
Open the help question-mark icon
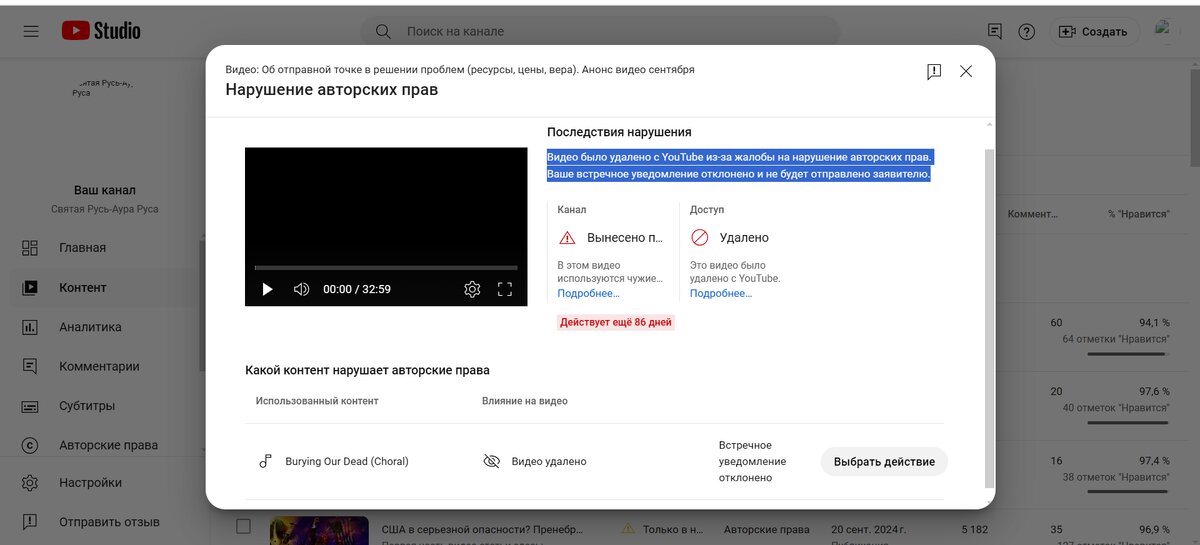click(1026, 32)
